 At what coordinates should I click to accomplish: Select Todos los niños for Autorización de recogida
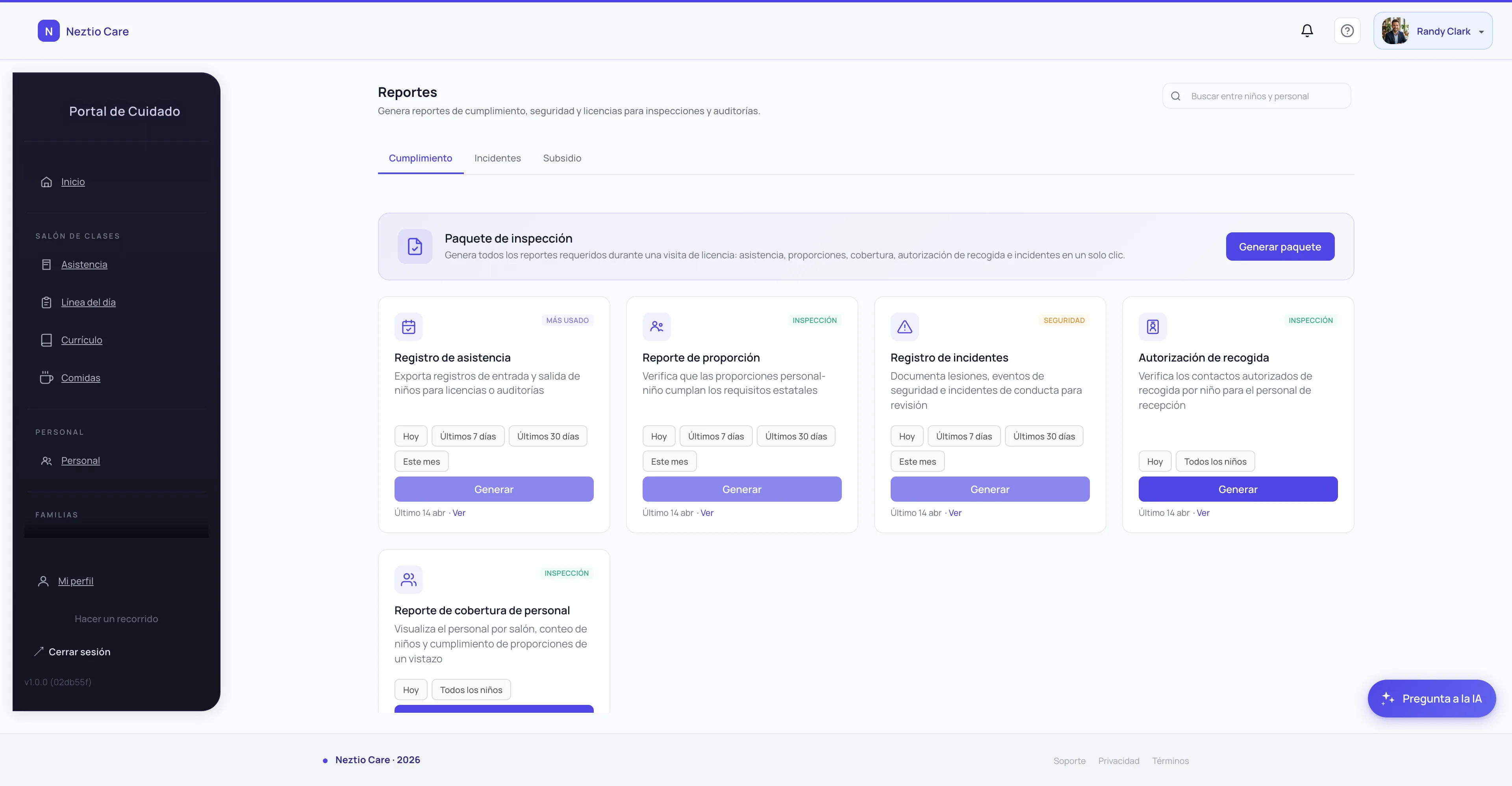coord(1215,462)
